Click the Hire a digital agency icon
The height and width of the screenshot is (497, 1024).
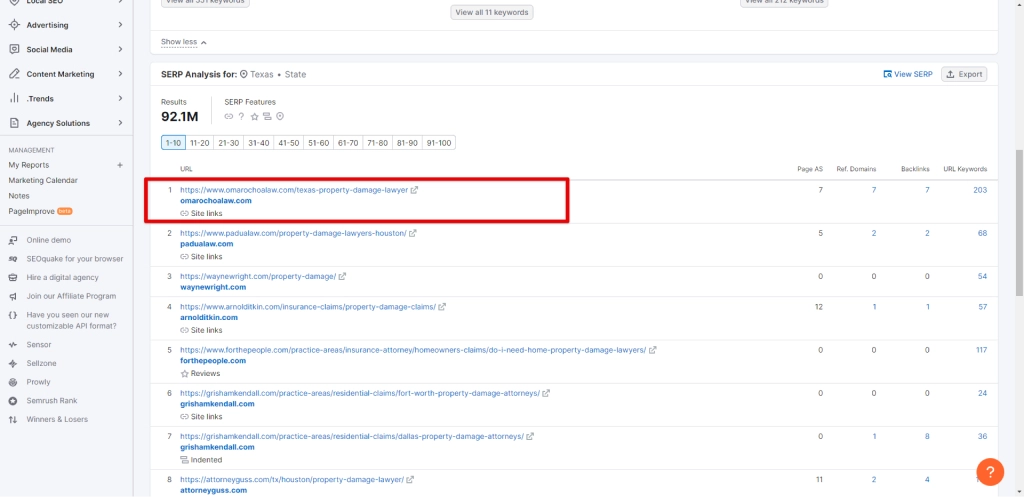click(13, 278)
